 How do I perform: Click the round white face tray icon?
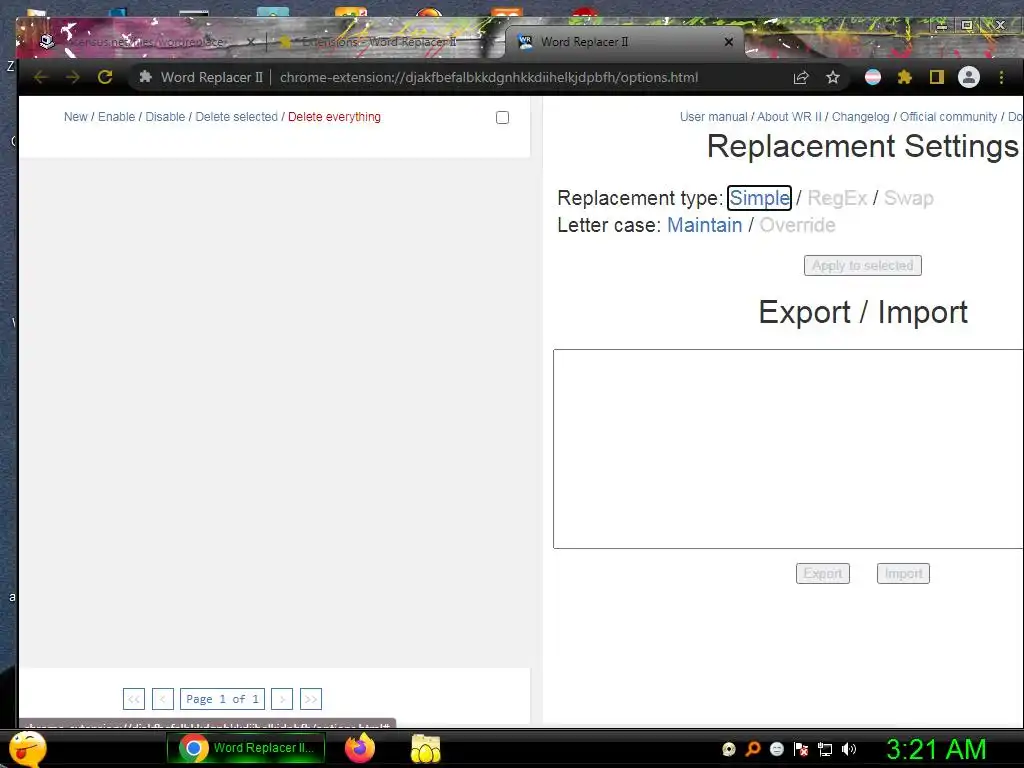tap(776, 749)
